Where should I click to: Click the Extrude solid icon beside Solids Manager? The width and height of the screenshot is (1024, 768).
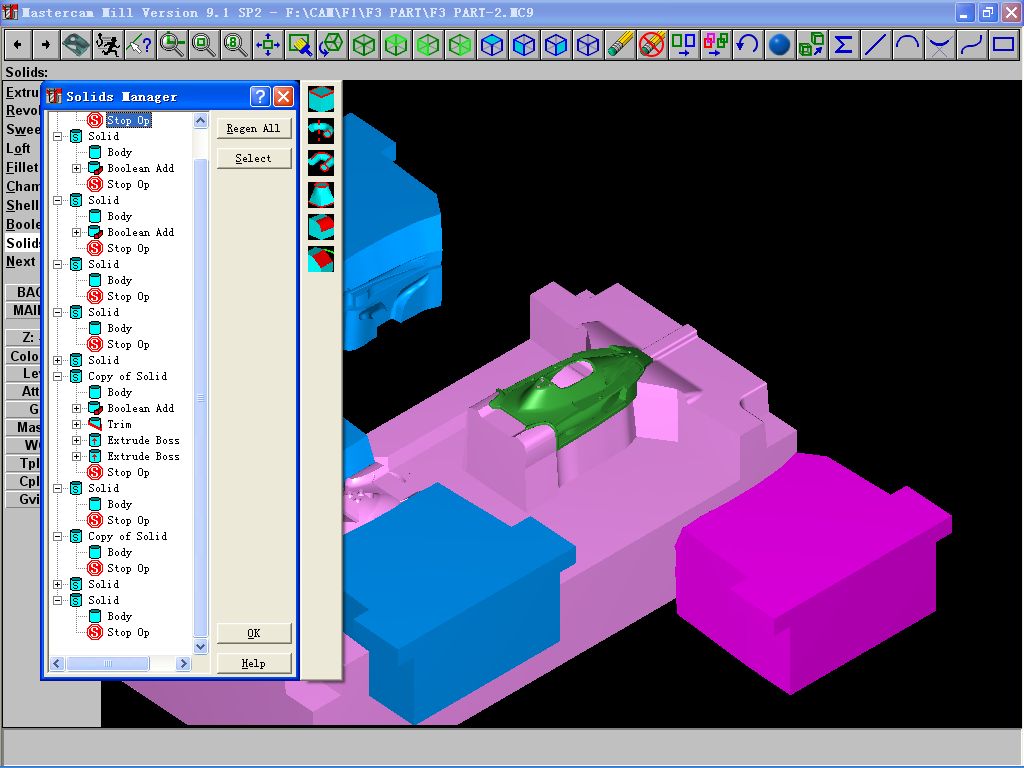321,99
